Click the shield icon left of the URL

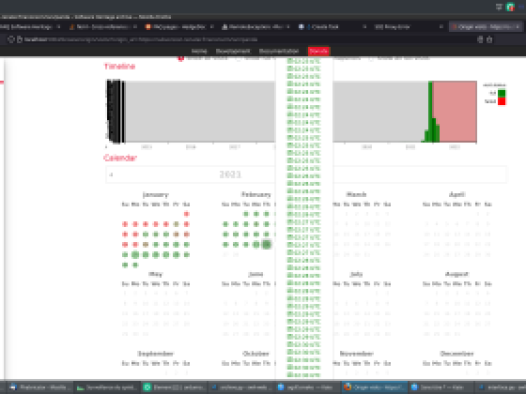click(11, 40)
